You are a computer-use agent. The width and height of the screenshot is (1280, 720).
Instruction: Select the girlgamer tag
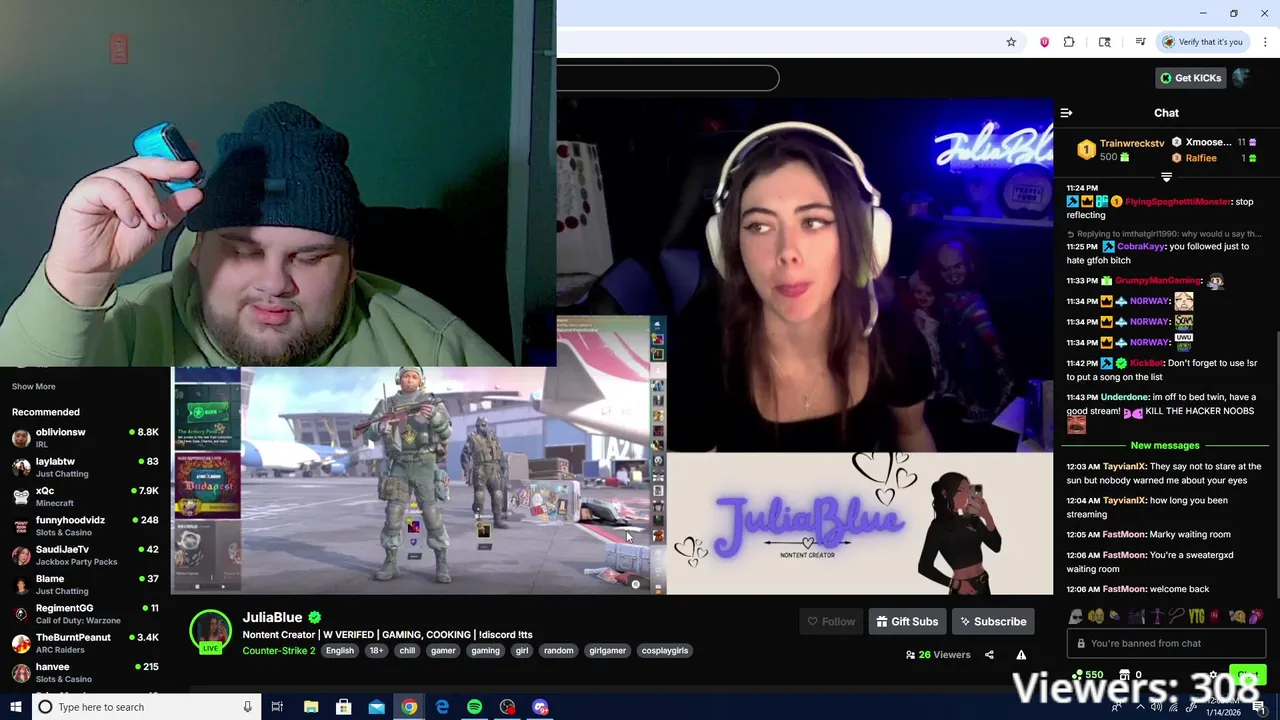(607, 651)
